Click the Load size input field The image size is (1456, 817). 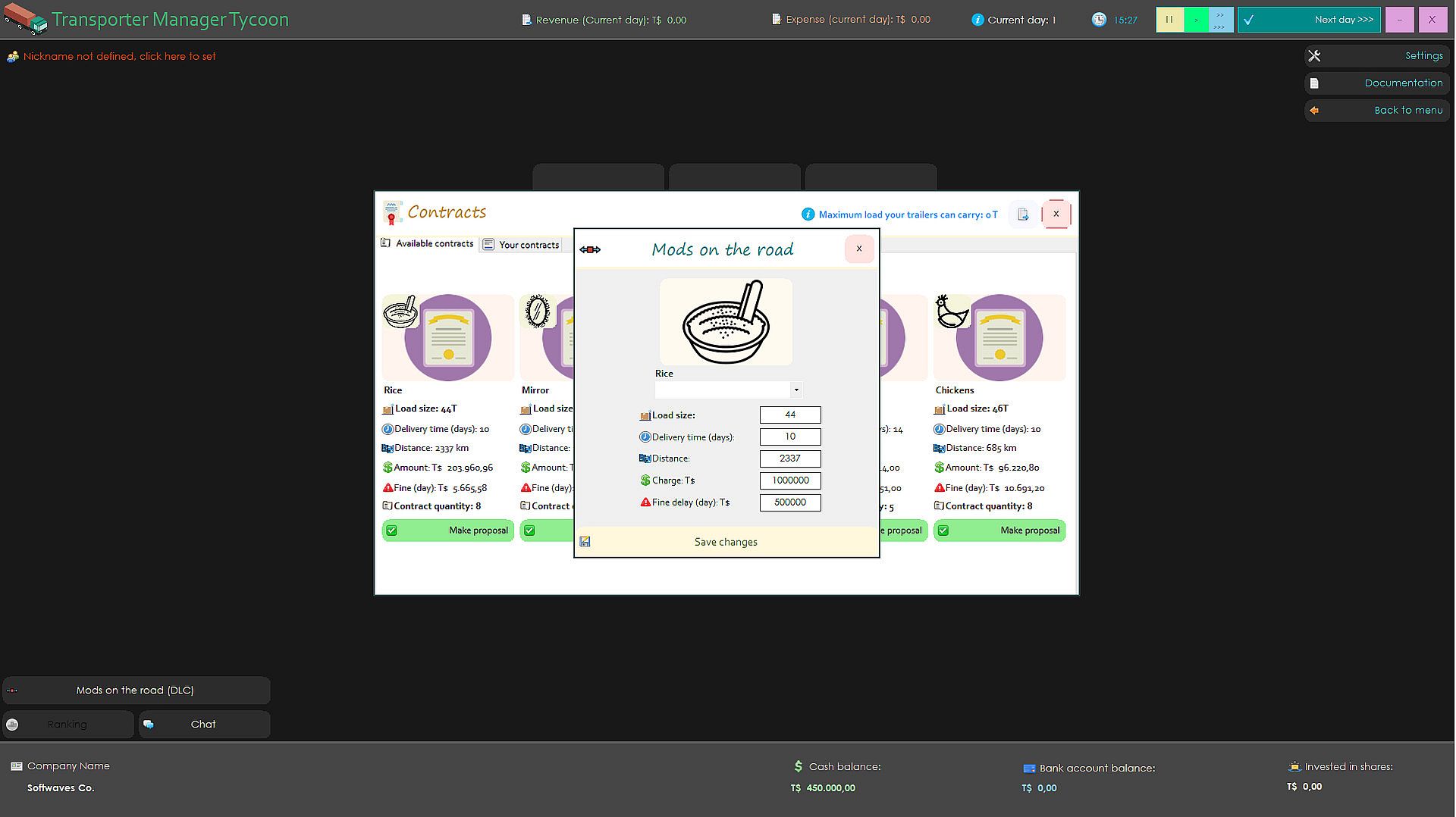click(790, 415)
